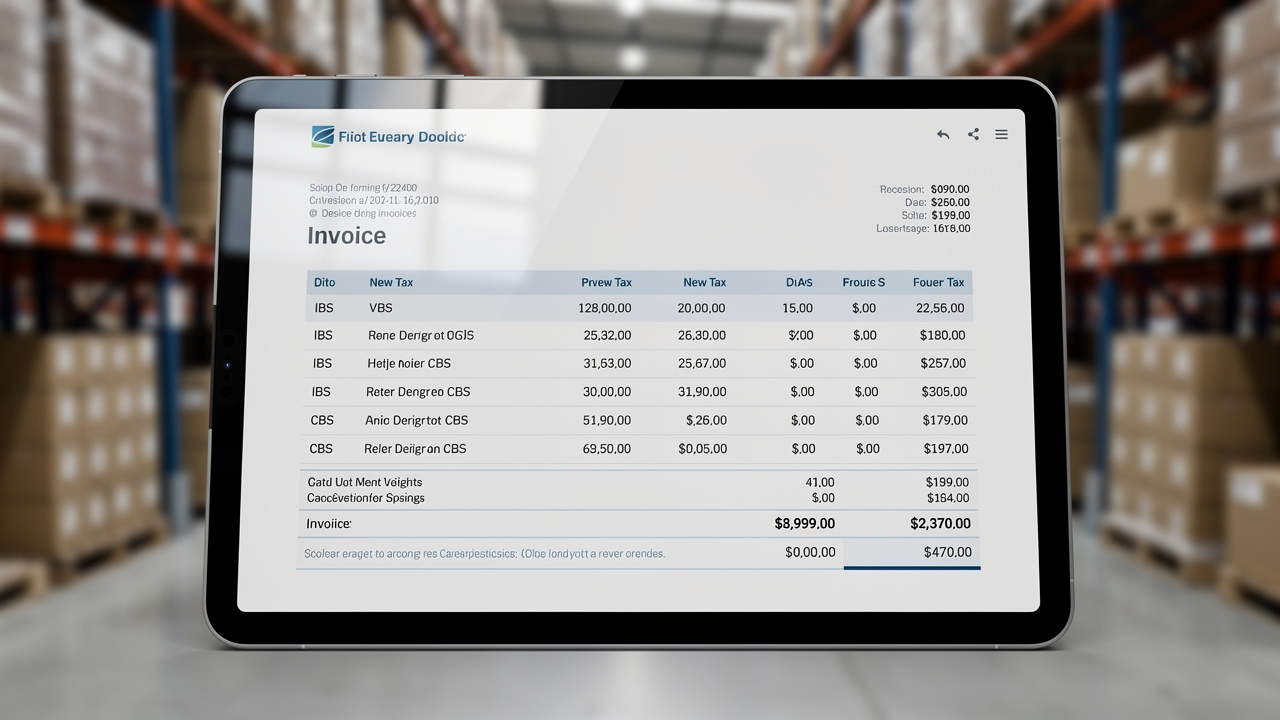Viewport: 1280px width, 720px height.
Task: Select the $8,999,00 total
Action: click(x=805, y=524)
